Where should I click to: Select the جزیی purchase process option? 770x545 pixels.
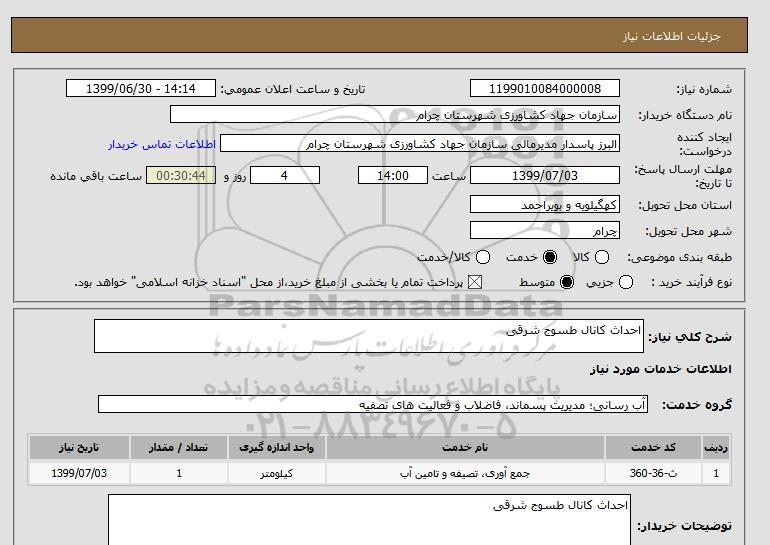626,283
